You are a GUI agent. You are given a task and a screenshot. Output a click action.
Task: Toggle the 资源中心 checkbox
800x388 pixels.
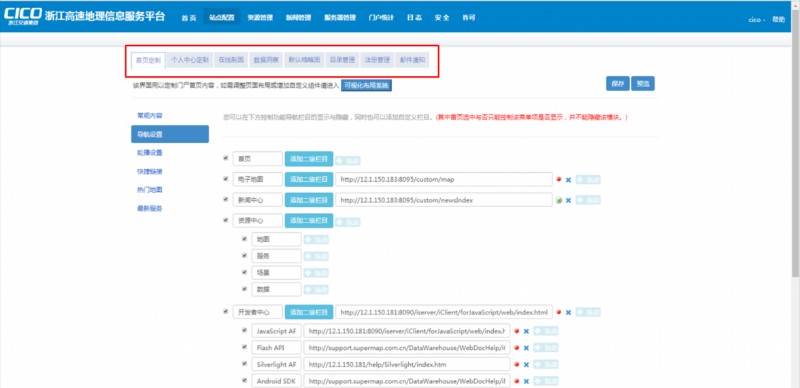(x=226, y=220)
